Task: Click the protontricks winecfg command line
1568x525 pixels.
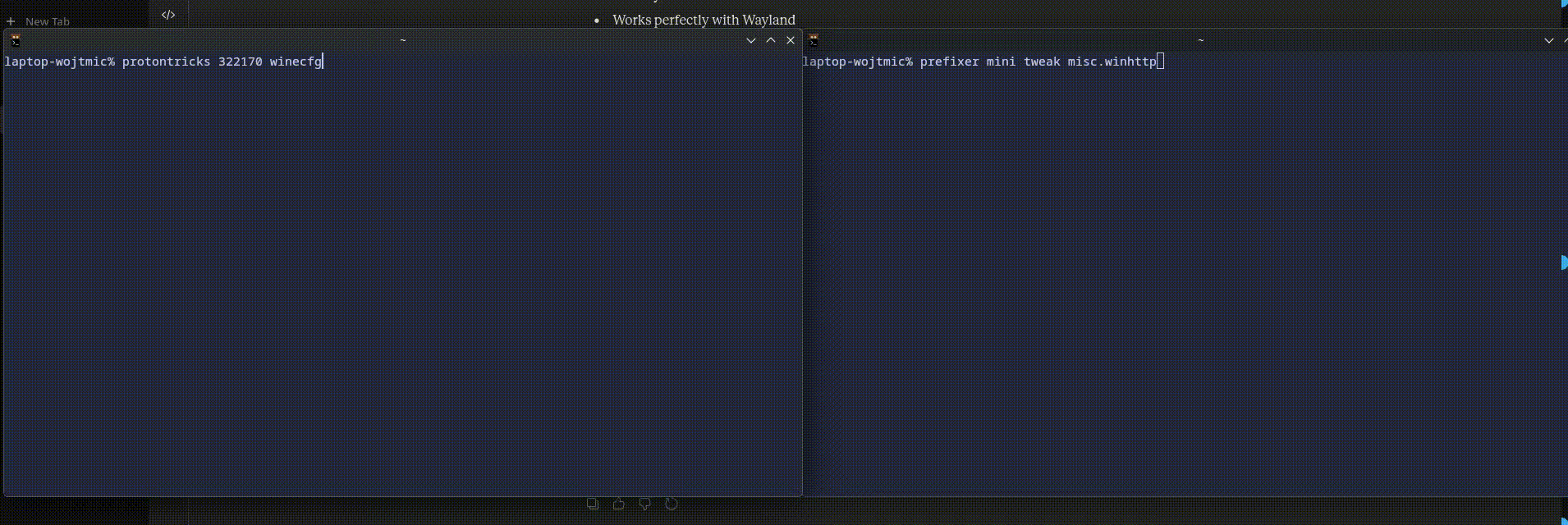Action: tap(164, 62)
